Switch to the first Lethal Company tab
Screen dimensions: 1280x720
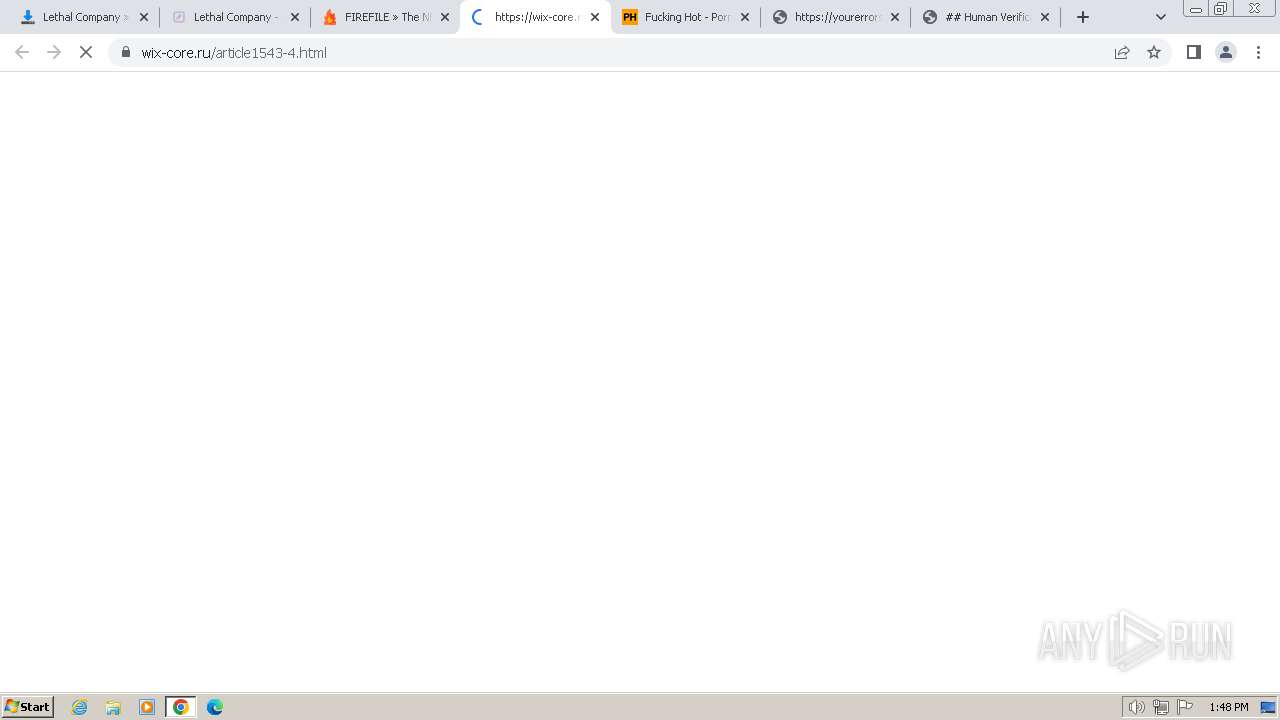pyautogui.click(x=84, y=17)
